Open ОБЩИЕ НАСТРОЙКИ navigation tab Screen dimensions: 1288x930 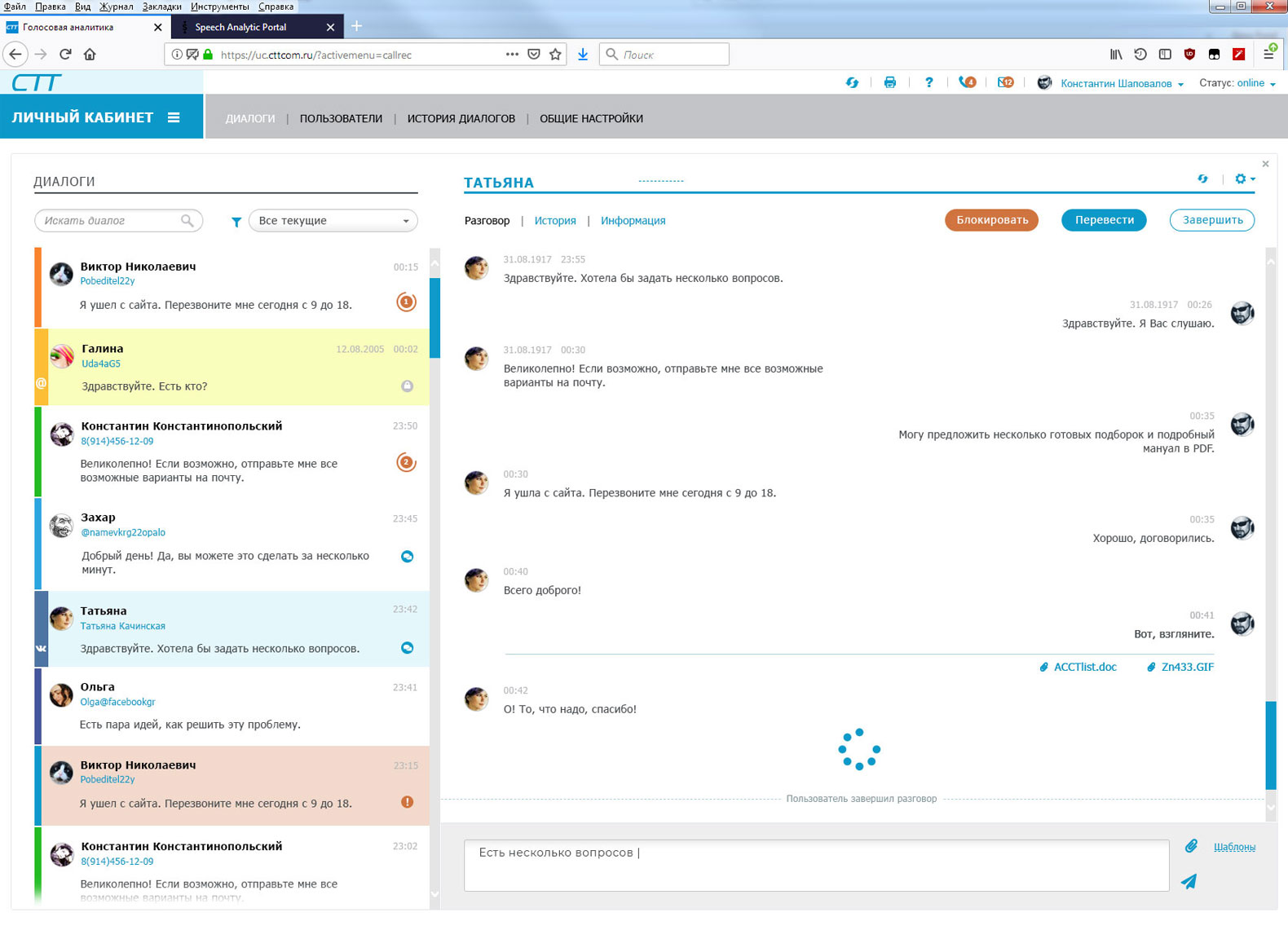tap(591, 118)
